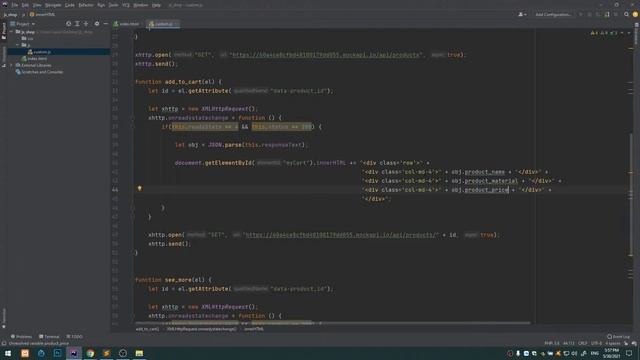This screenshot has height=360, width=640.
Task: Click the Search Everywhere magnifier icon
Action: point(626,15)
